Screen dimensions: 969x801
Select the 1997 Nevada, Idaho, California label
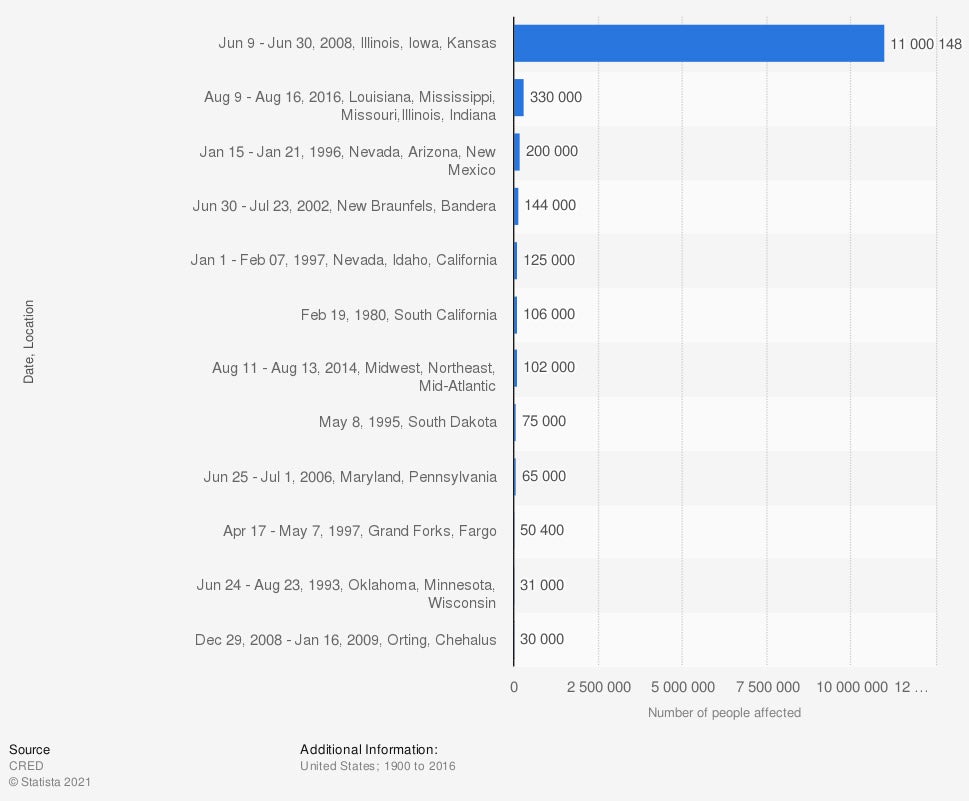point(343,260)
